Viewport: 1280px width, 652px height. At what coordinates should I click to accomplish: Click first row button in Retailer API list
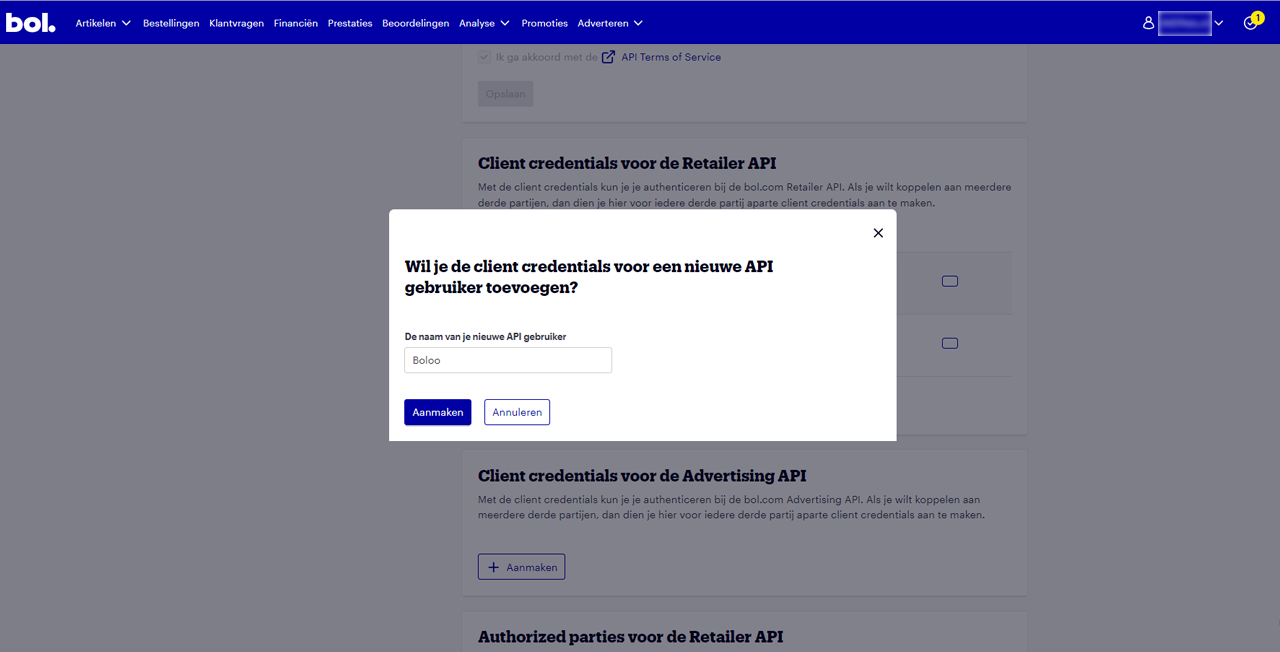(950, 281)
